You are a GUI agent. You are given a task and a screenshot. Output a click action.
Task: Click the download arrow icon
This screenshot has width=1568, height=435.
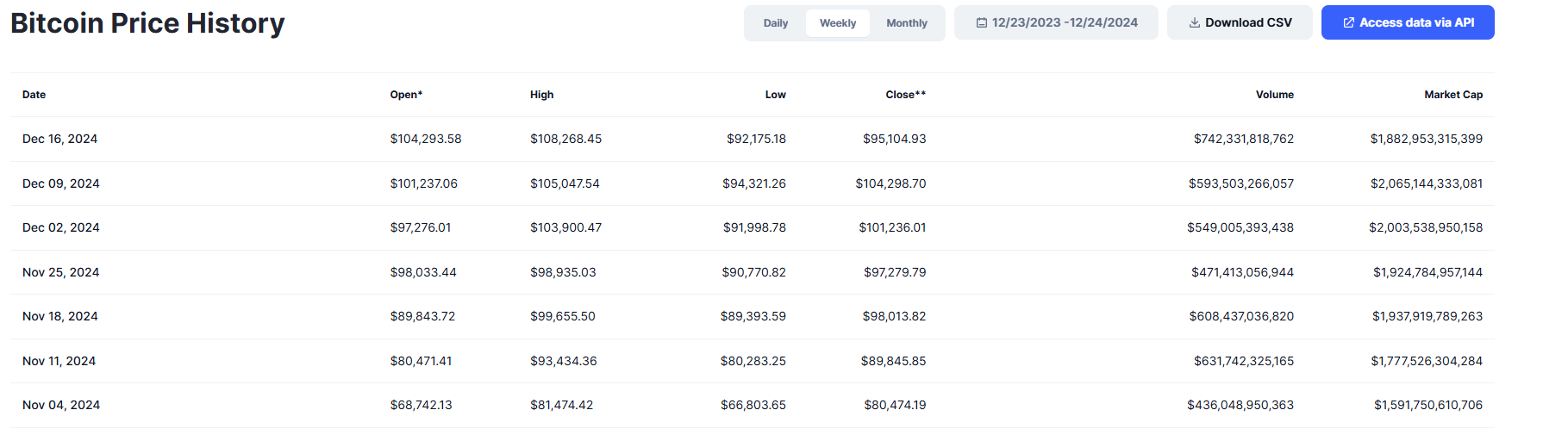point(1195,23)
